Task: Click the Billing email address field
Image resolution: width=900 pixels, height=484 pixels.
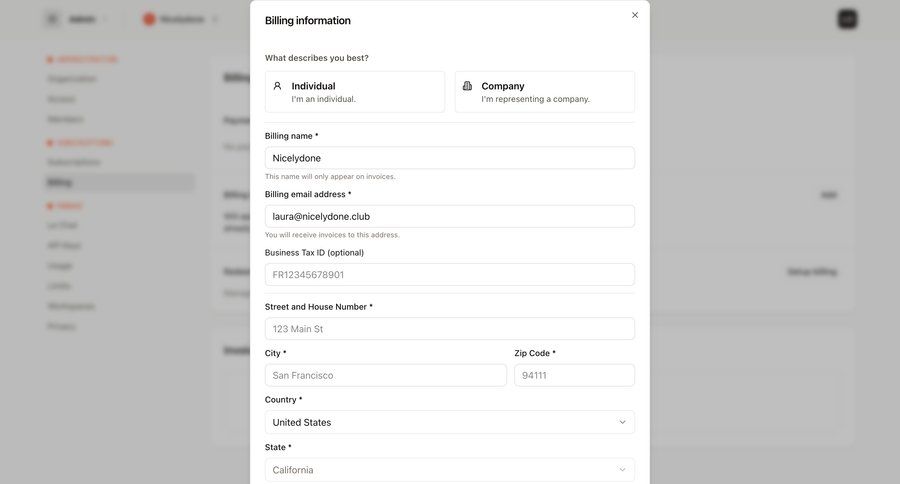Action: pyautogui.click(x=449, y=216)
